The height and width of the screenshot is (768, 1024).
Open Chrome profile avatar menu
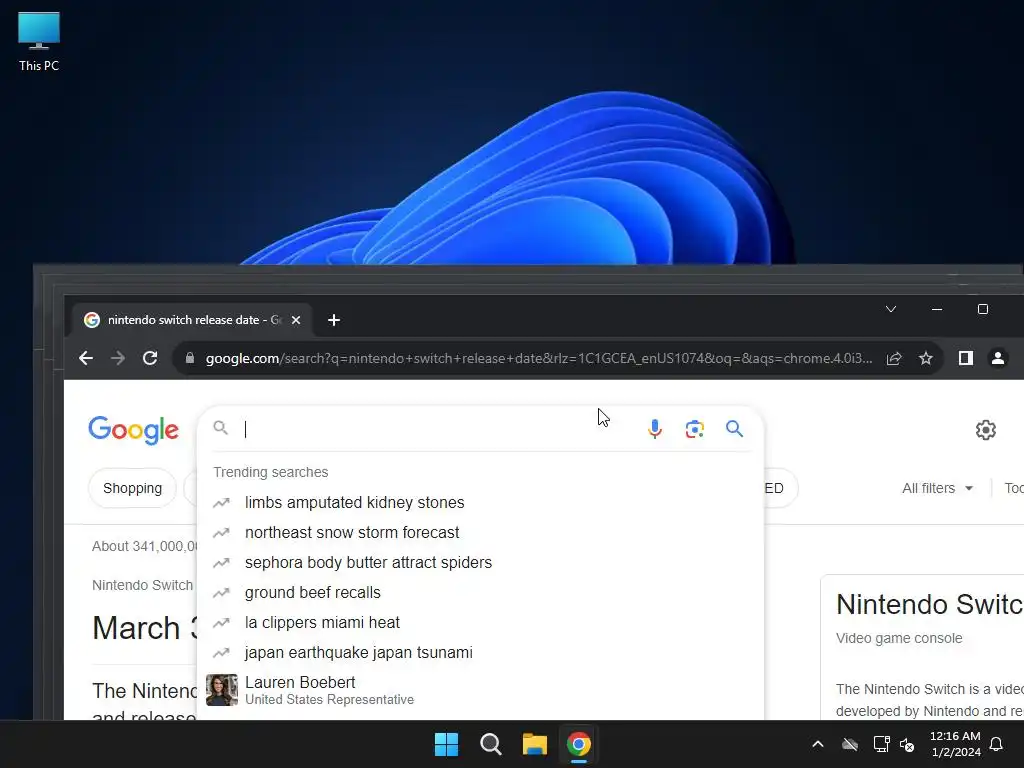tap(998, 358)
